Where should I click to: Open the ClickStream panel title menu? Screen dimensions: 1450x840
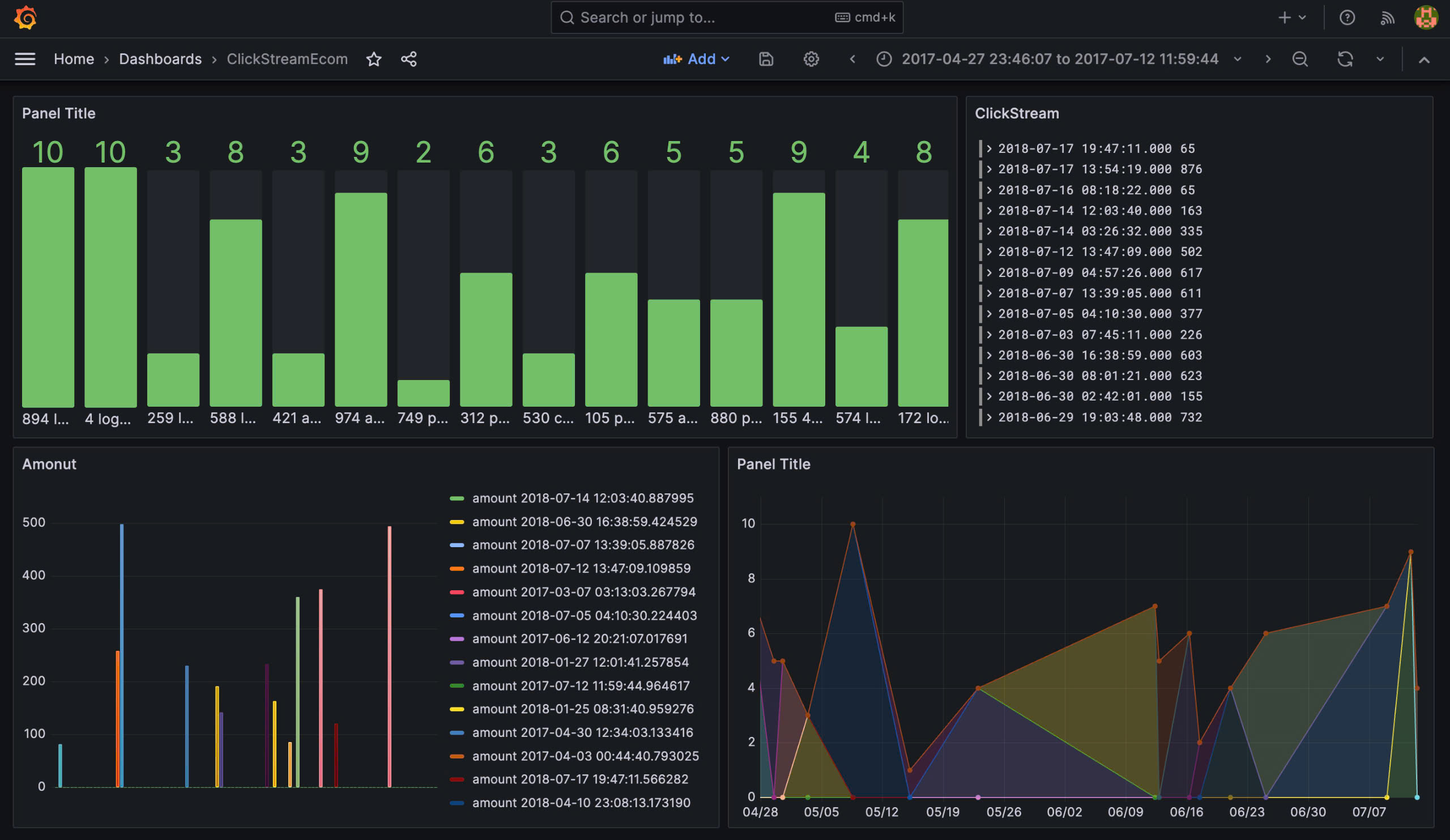pos(1017,113)
